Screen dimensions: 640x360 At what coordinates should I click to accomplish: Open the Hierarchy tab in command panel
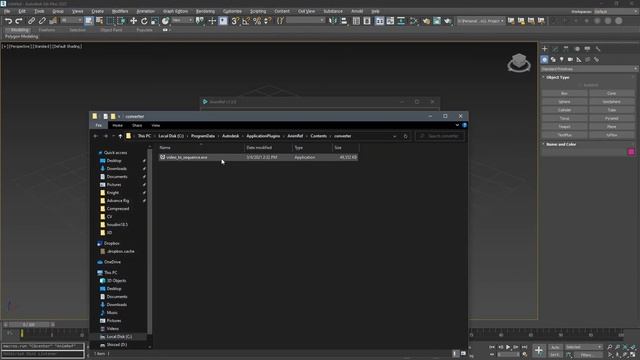pos(566,49)
